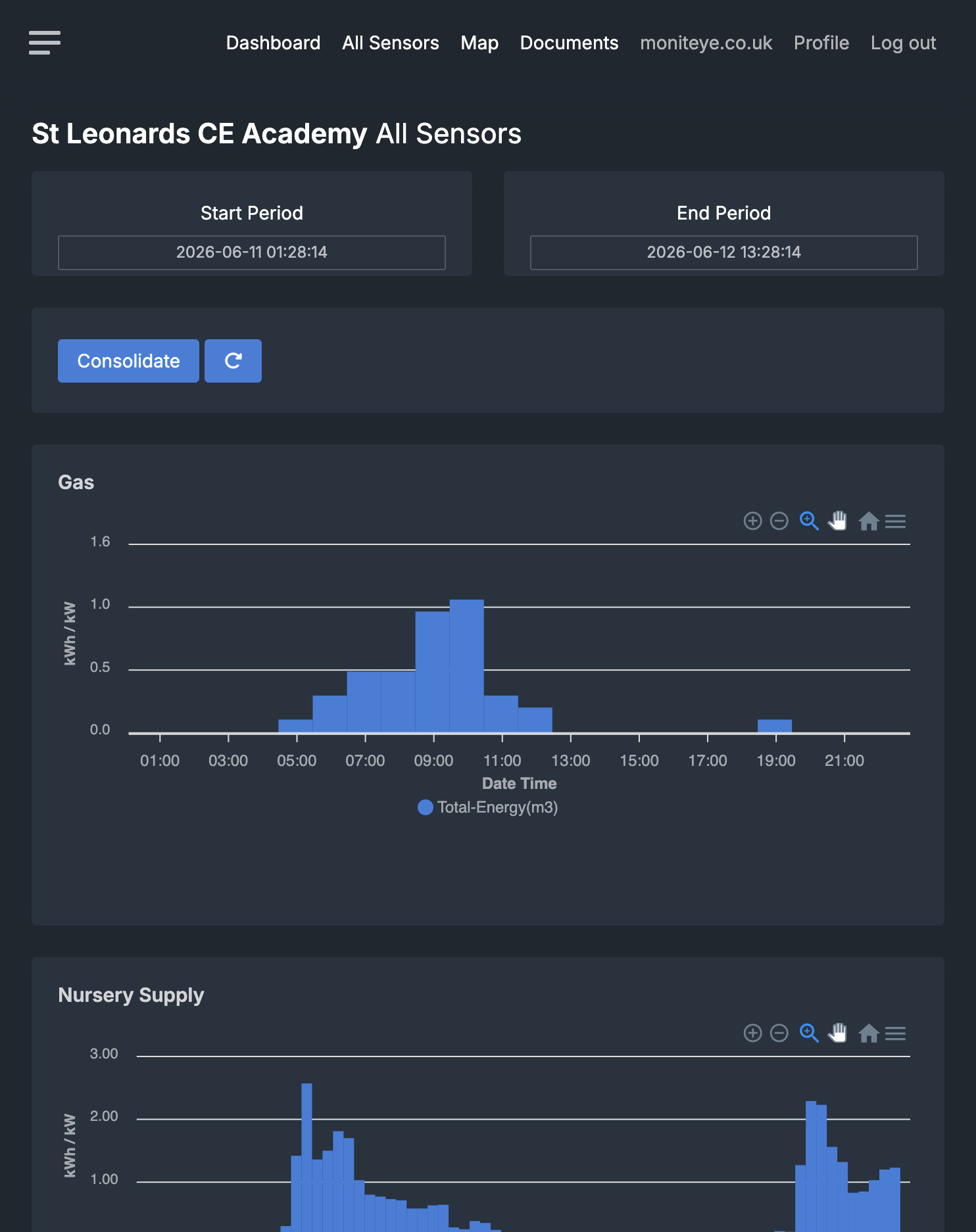Reset zoom on Nursery Supply chart

(869, 1033)
